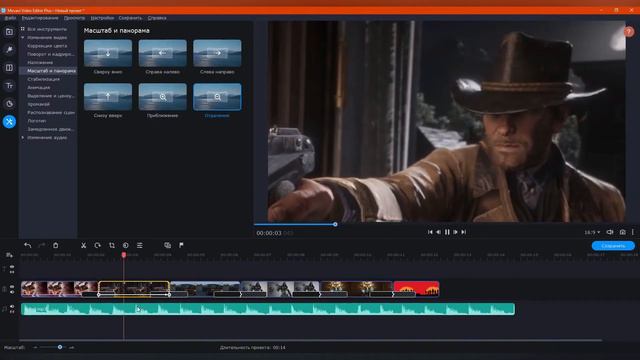Select 'Хромакей' tool
Viewport: 640px width, 360px height.
pyautogui.click(x=38, y=104)
